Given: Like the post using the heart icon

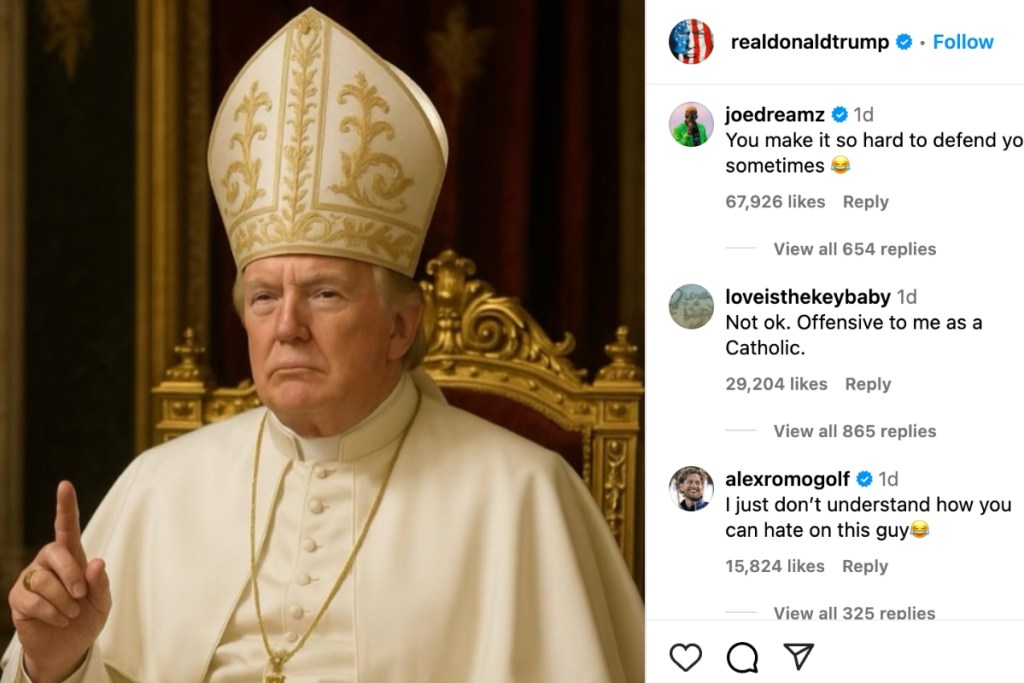Looking at the screenshot, I should tap(685, 658).
